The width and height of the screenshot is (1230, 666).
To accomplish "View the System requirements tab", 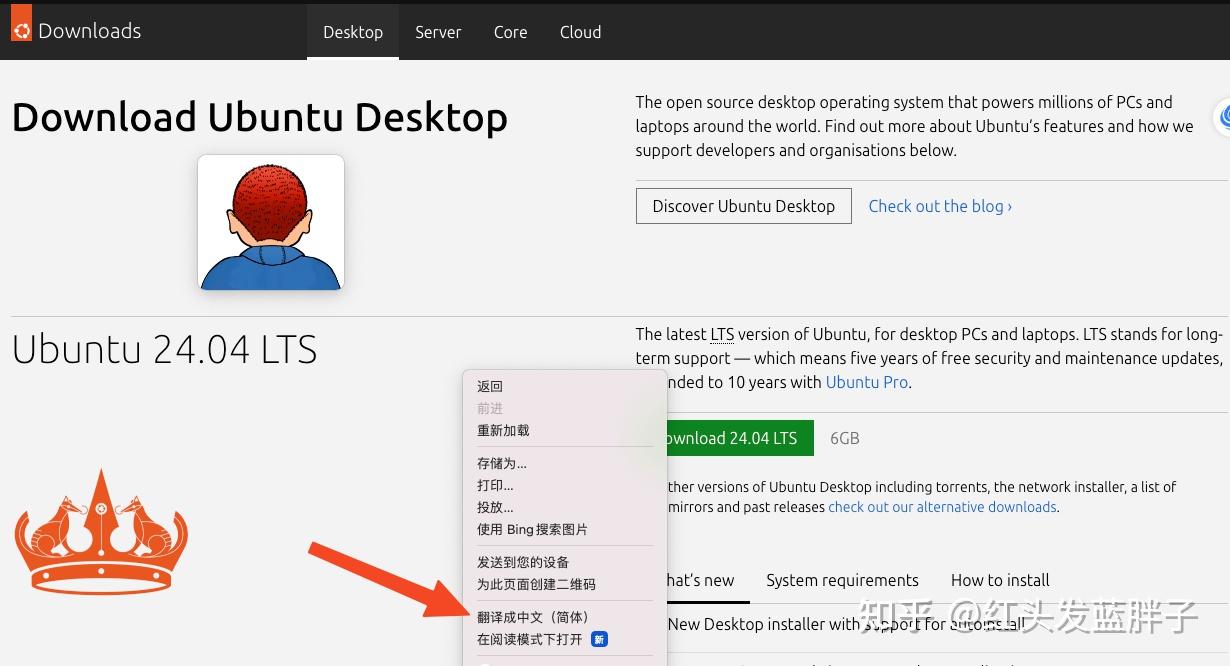I will tap(842, 580).
